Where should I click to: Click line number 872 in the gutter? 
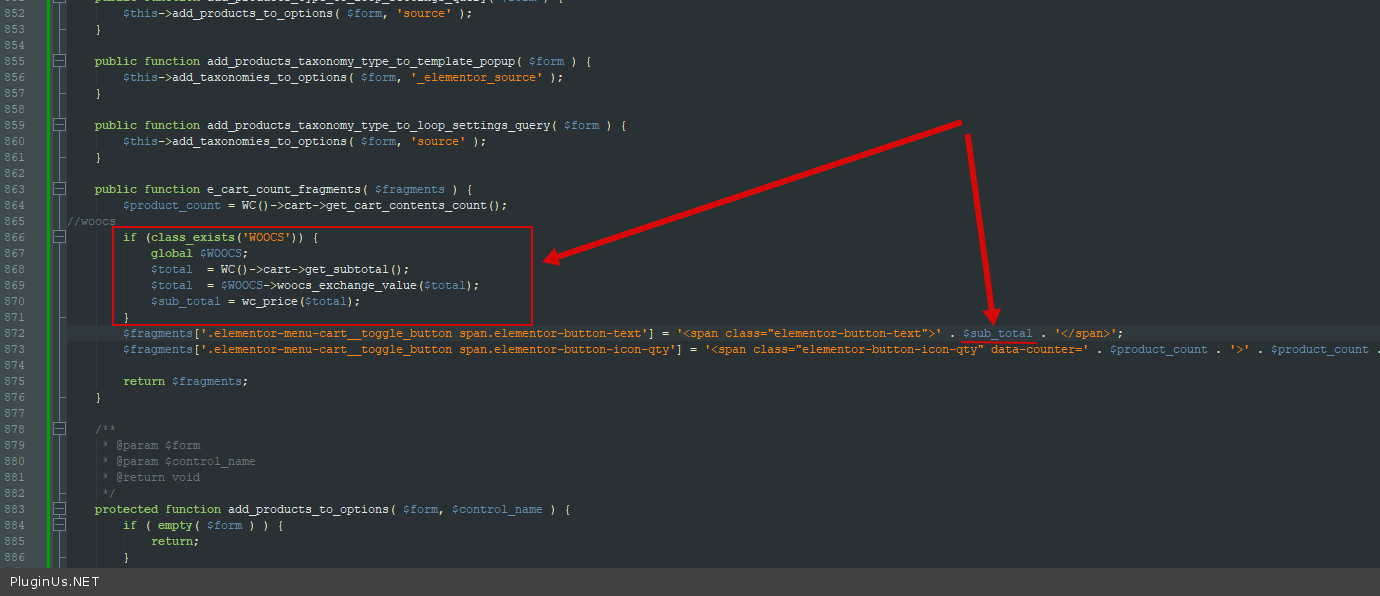click(x=14, y=333)
